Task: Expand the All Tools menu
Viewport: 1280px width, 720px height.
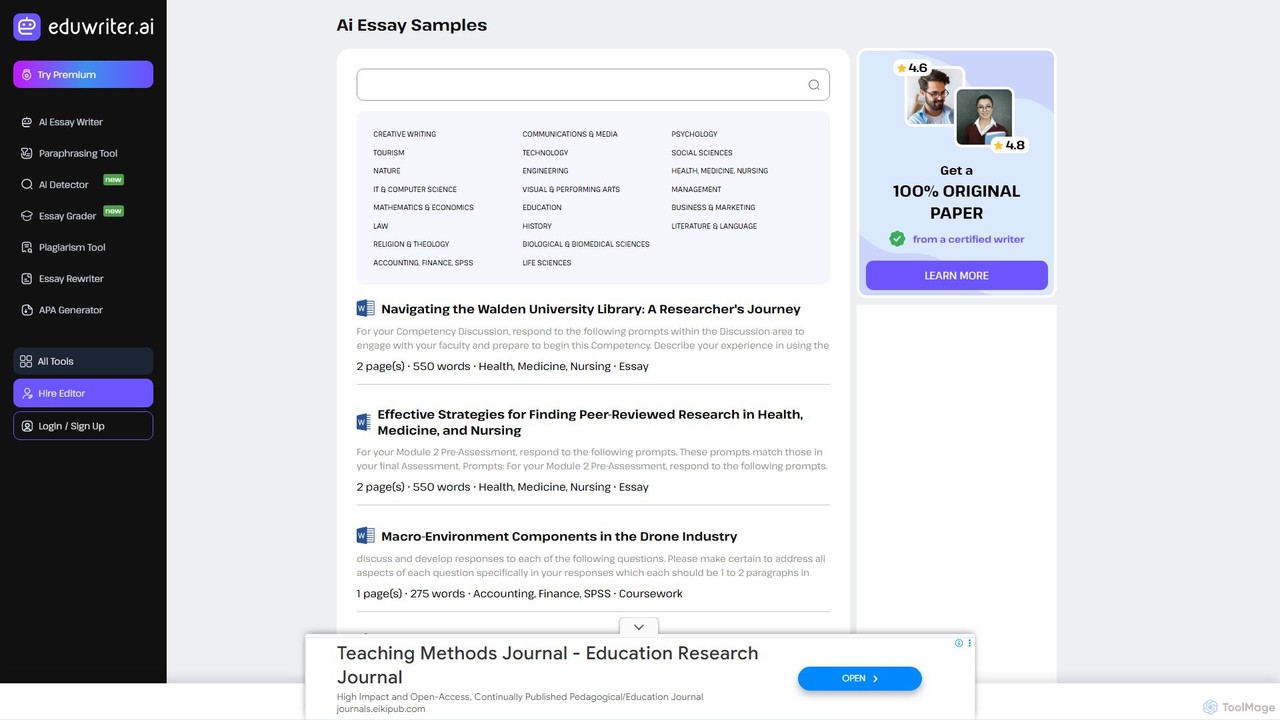Action: 83,361
